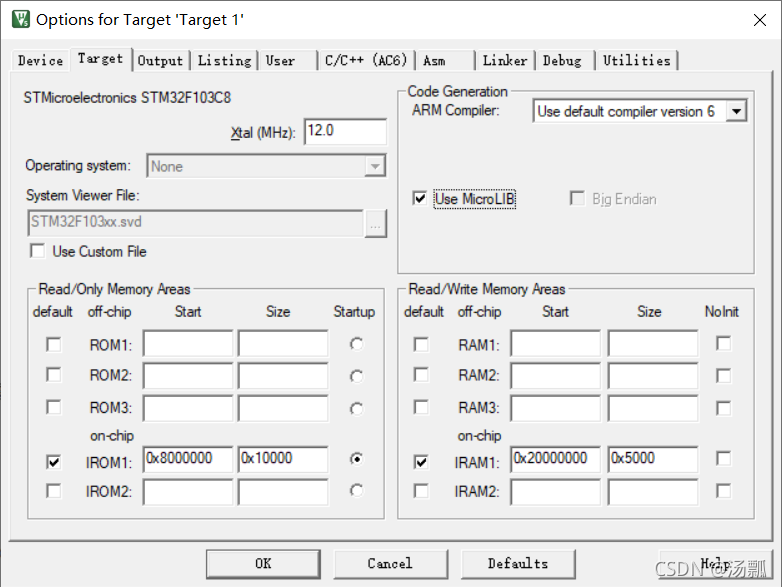Select the ROM1 Startup radio button

356,344
